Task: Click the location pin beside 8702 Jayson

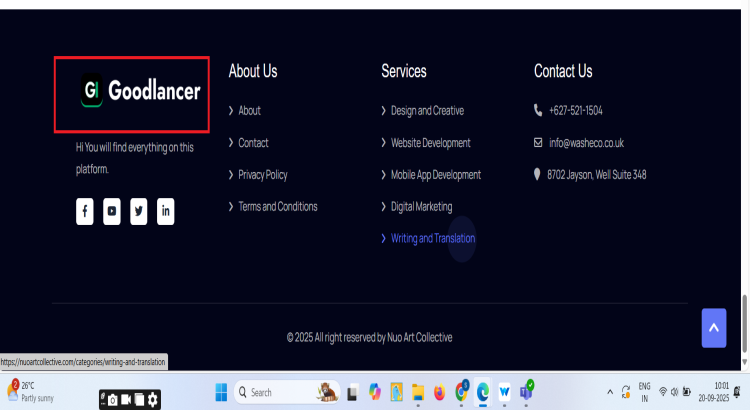Action: pos(538,174)
